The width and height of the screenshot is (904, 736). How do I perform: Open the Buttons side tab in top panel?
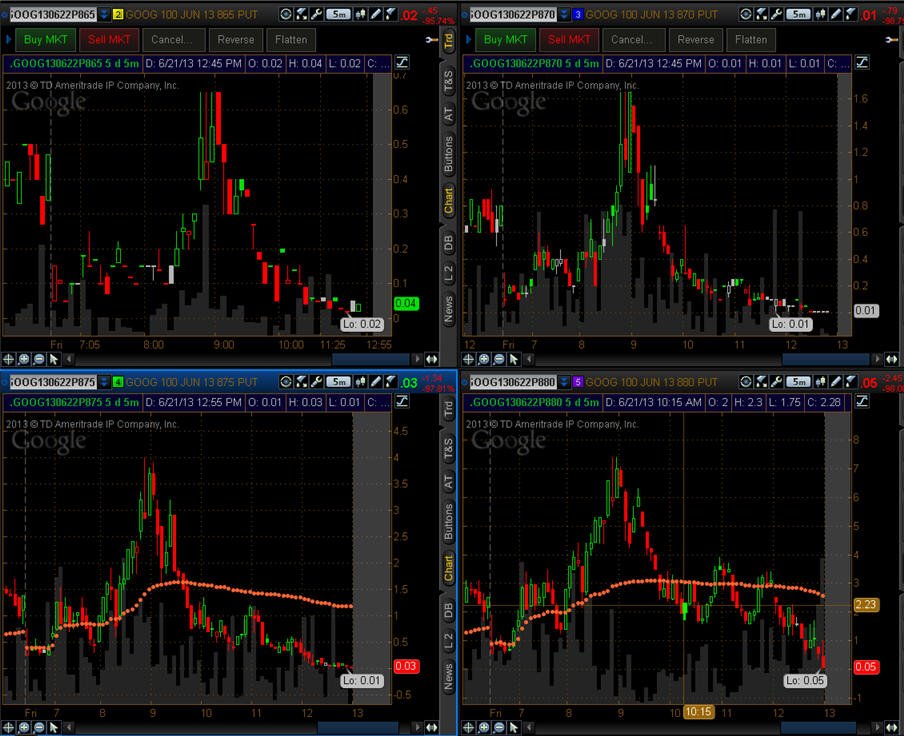(x=449, y=154)
